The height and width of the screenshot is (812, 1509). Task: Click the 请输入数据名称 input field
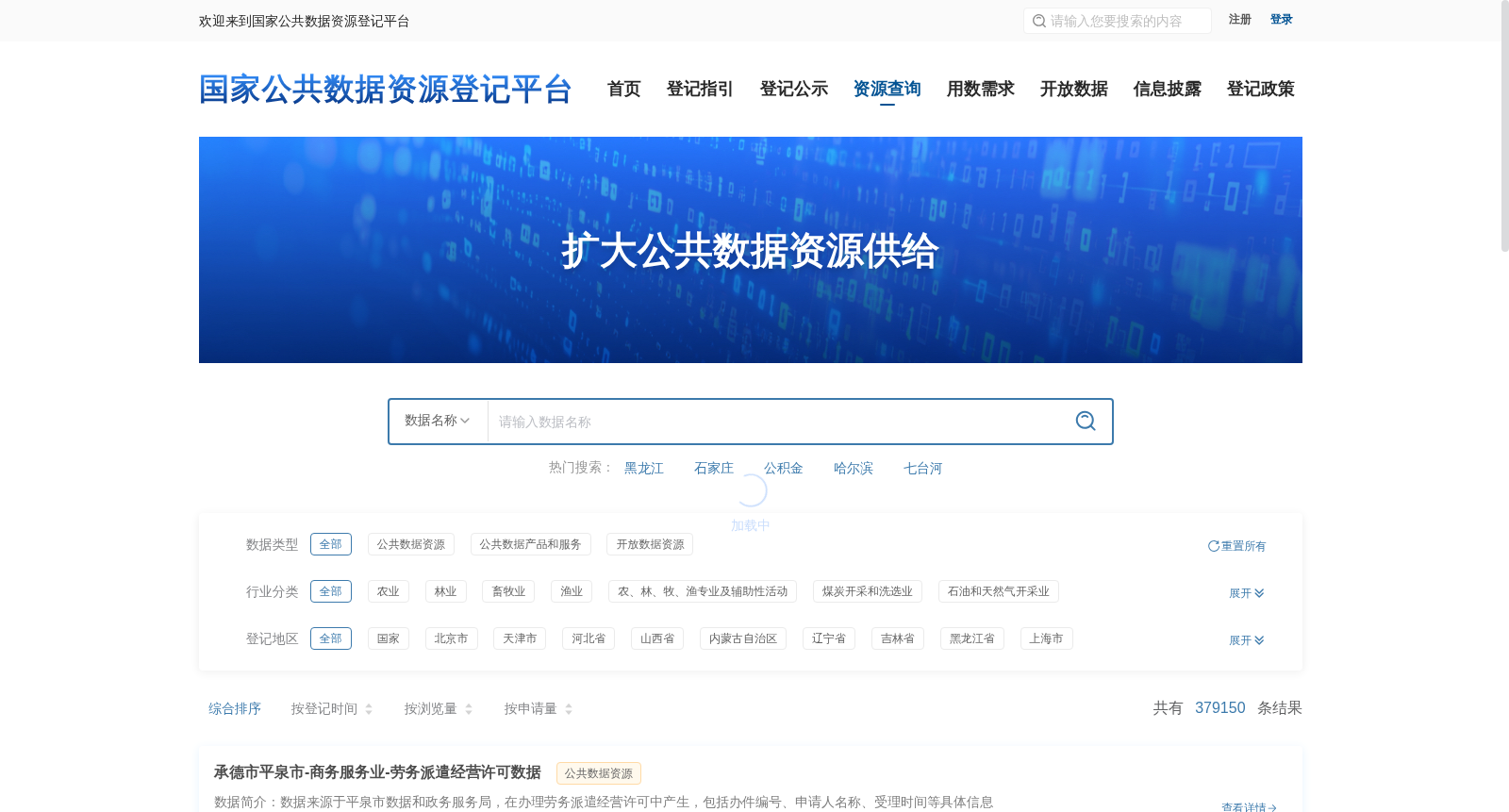click(x=776, y=422)
